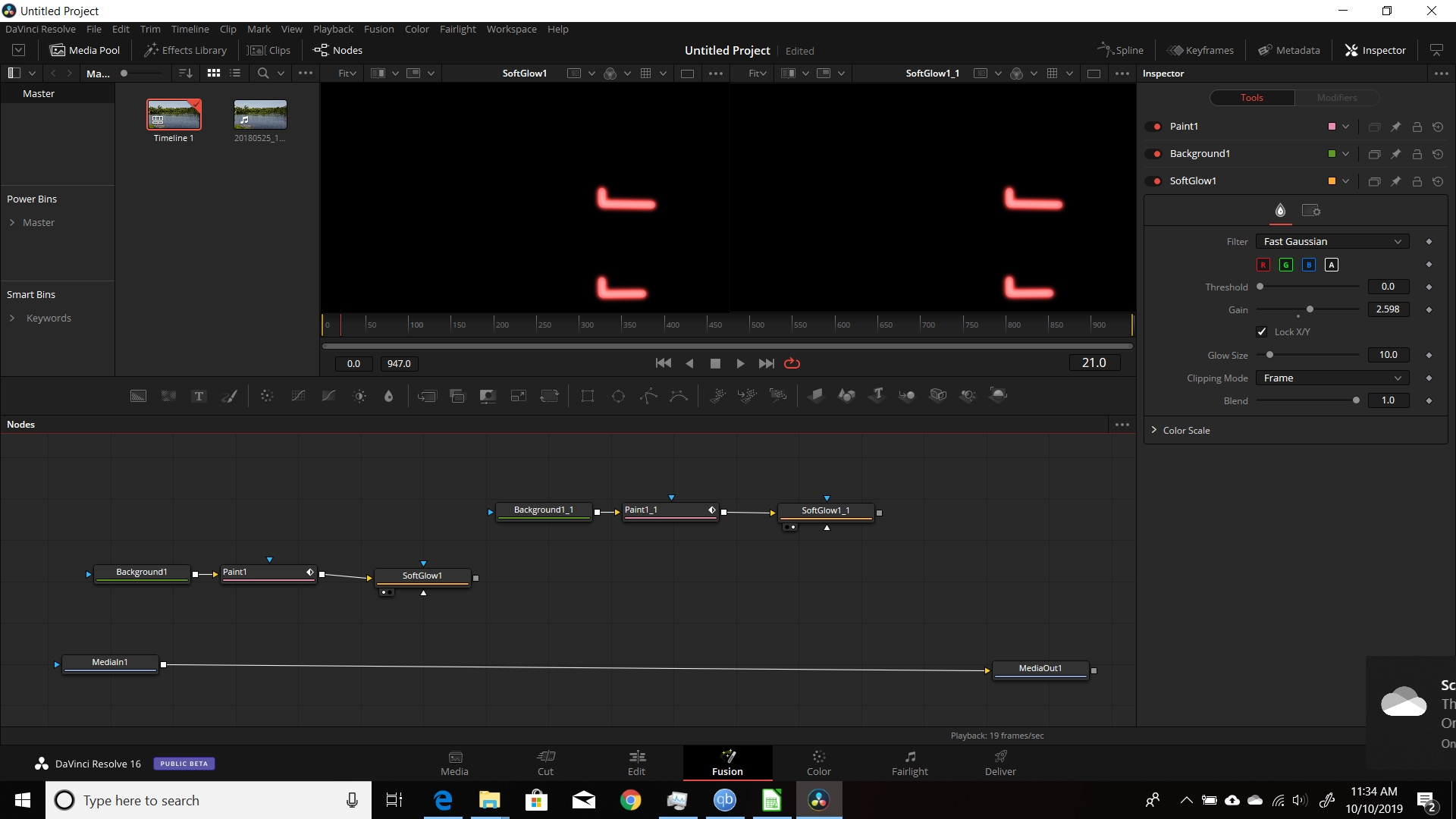Open the Filter dropdown showing Fast Gaussian
The height and width of the screenshot is (819, 1456).
1332,241
